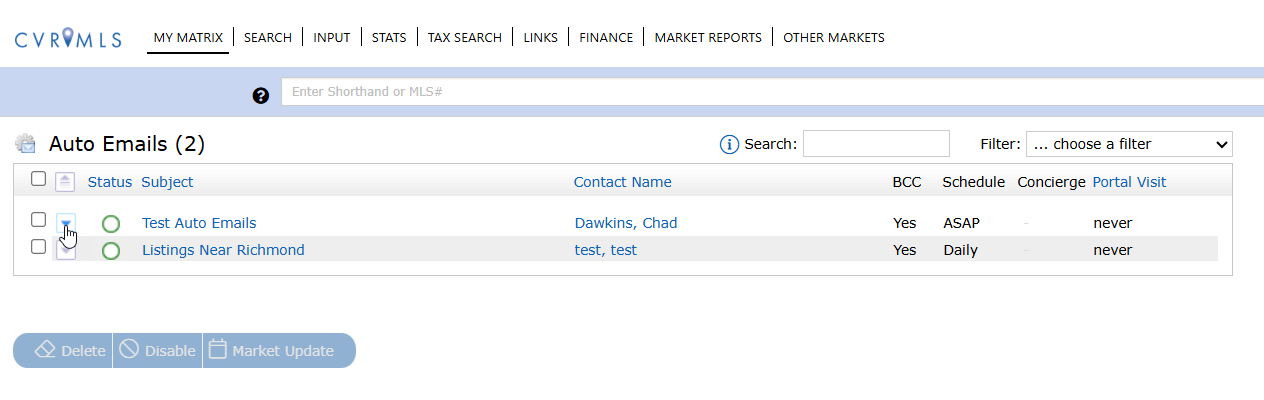Click the status circle for Test Auto Emails

point(111,224)
